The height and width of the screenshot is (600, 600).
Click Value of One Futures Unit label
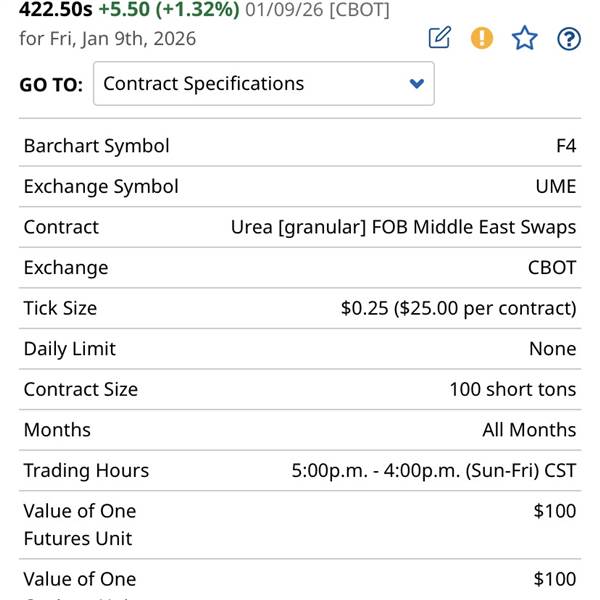[x=80, y=524]
